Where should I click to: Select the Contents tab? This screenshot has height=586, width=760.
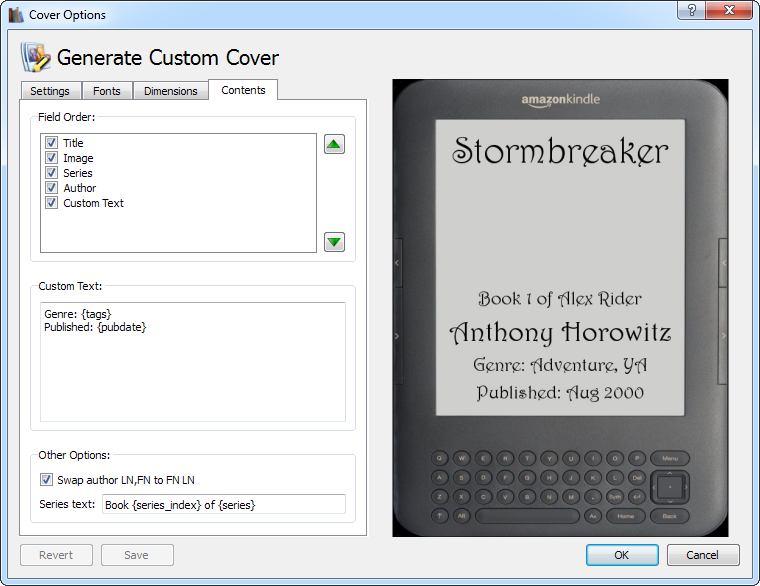tap(243, 90)
